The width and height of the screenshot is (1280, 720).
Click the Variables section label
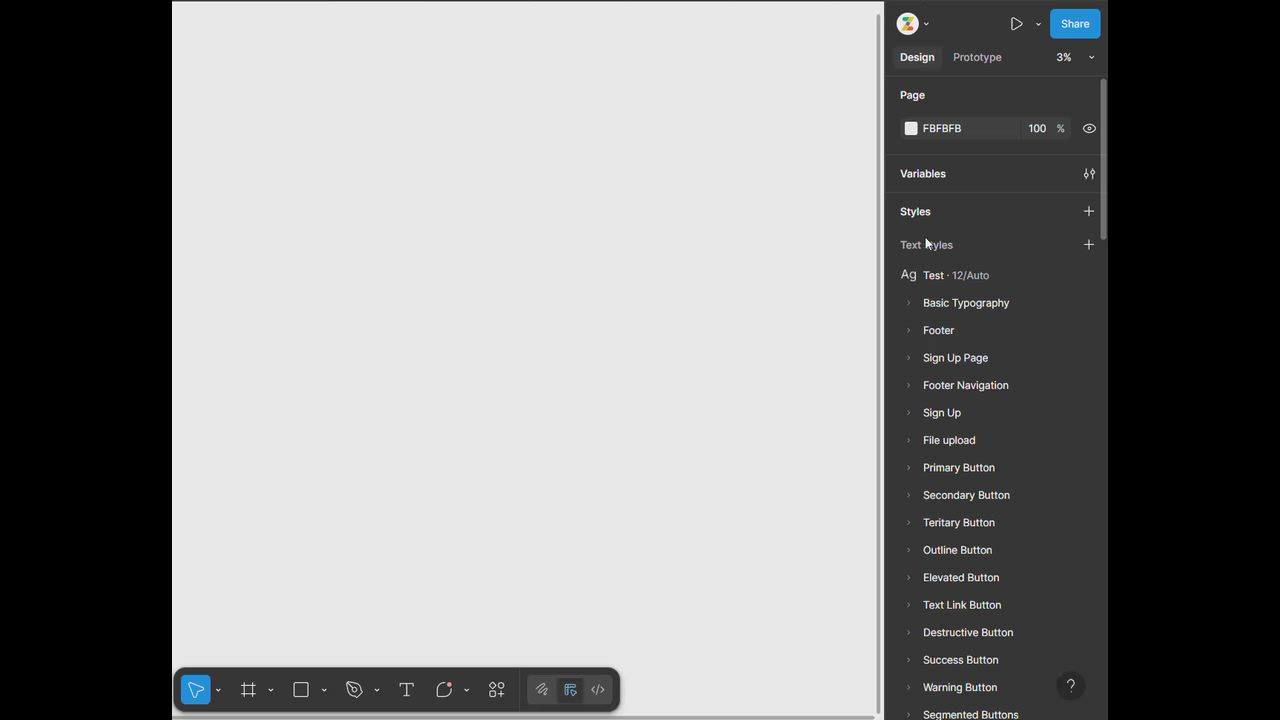923,174
